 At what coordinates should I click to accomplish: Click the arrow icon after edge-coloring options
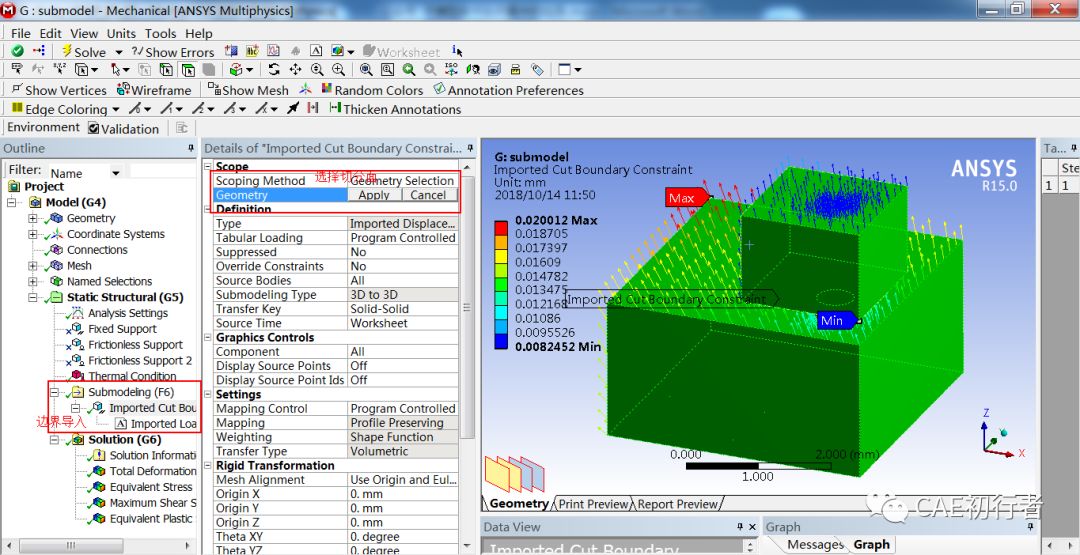tap(294, 108)
